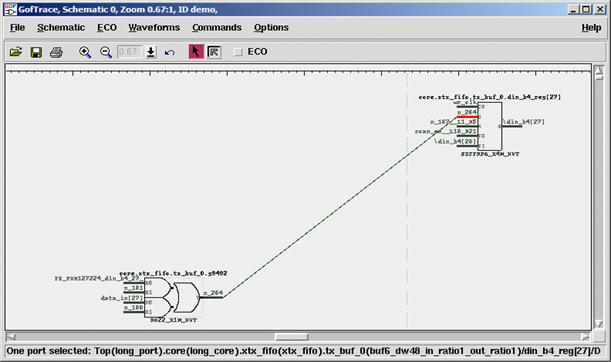The width and height of the screenshot is (611, 362).
Task: Click the zoom in magnifier
Action: coord(85,52)
